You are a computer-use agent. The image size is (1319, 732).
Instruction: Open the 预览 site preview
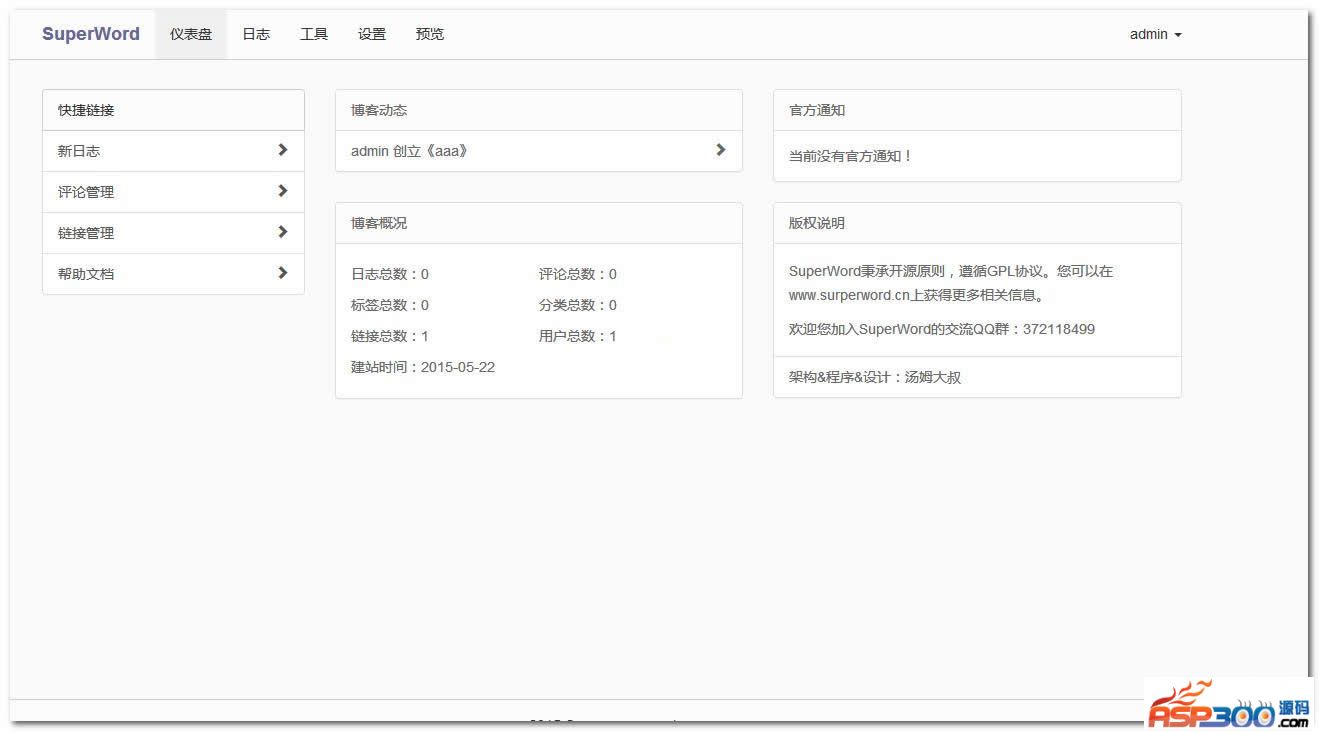click(x=430, y=34)
